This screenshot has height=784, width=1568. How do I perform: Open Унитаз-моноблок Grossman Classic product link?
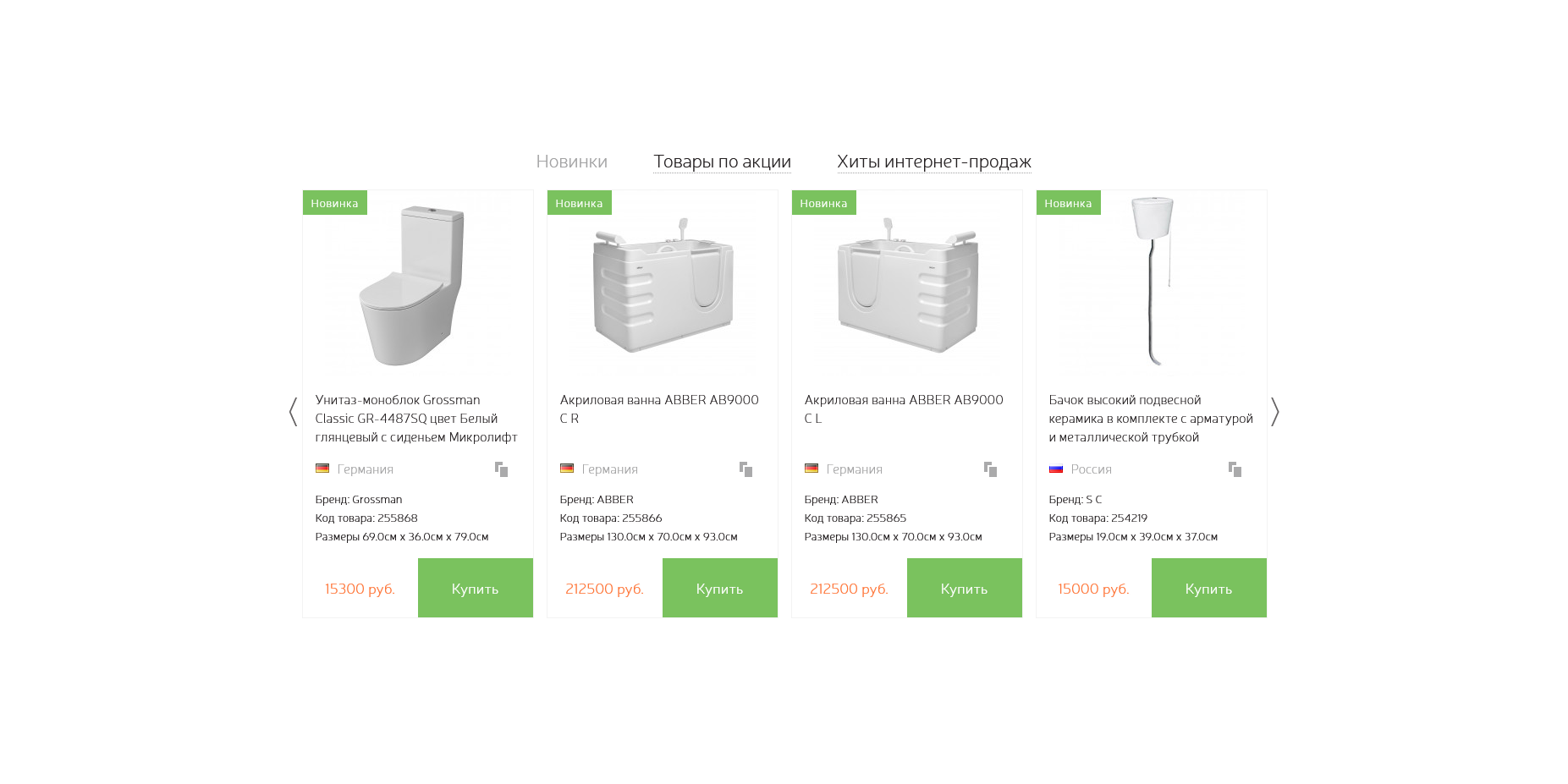click(x=416, y=419)
